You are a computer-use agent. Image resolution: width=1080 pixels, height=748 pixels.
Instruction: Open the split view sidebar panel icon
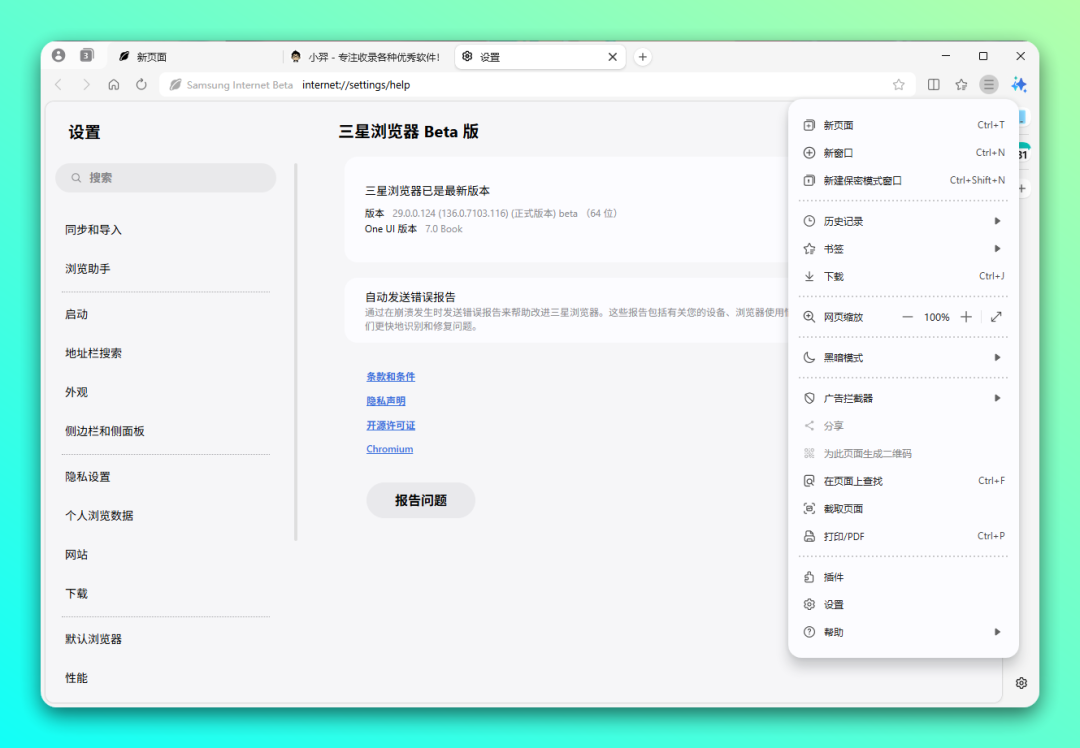tap(933, 85)
